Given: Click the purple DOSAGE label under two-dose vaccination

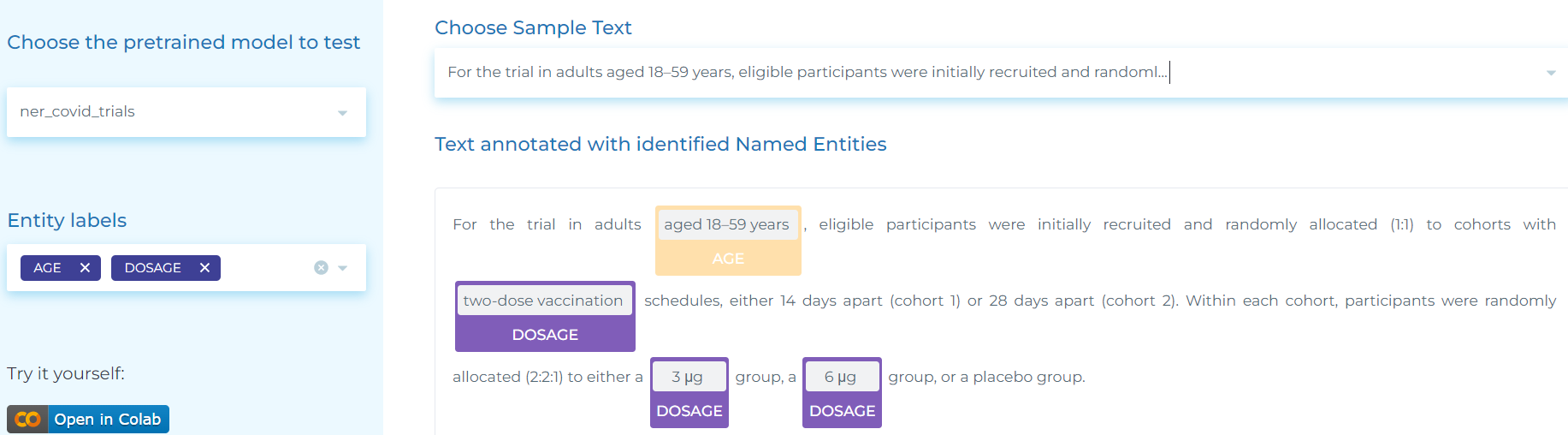Looking at the screenshot, I should [x=545, y=335].
